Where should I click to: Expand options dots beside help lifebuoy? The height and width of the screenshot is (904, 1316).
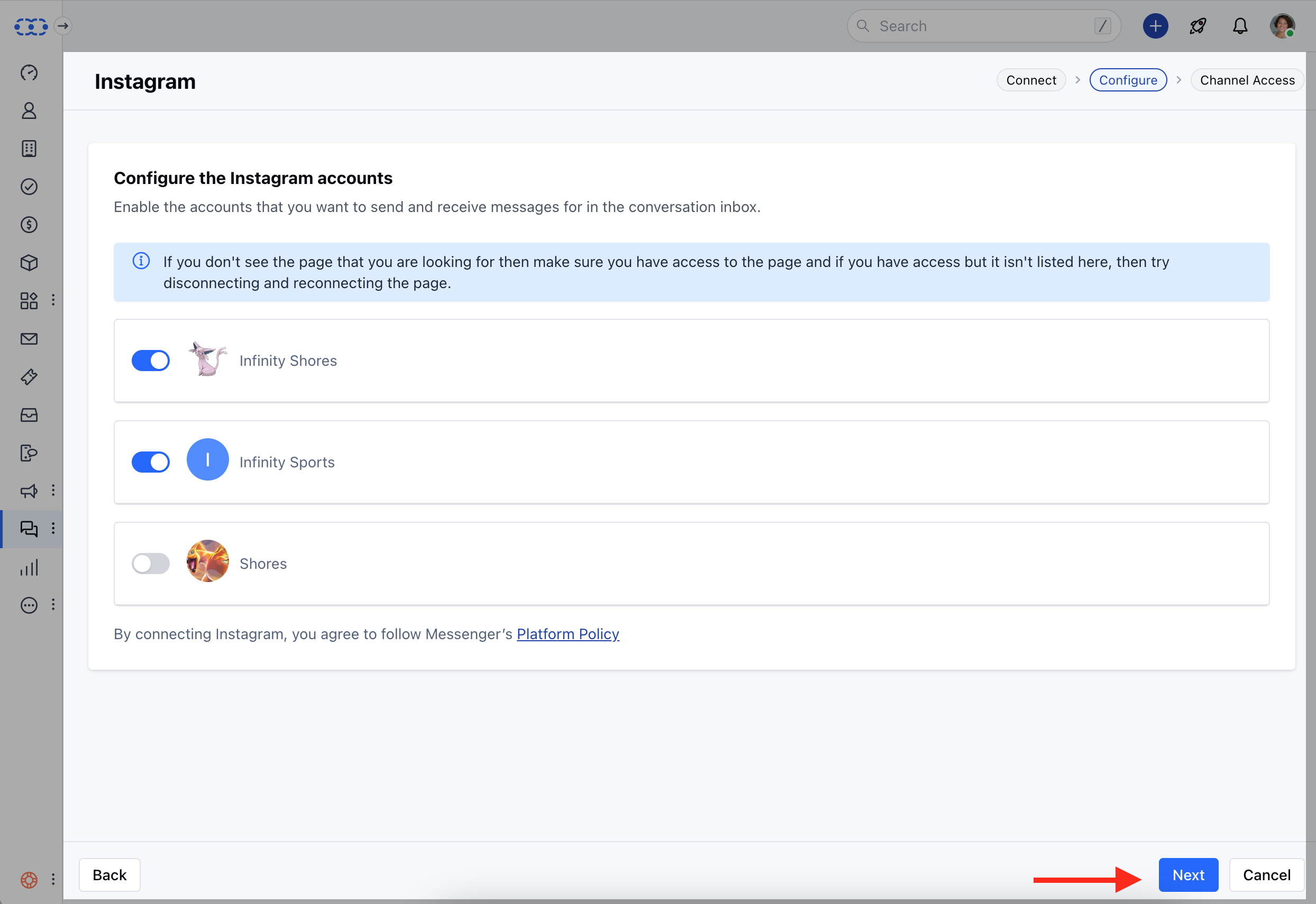click(53, 879)
